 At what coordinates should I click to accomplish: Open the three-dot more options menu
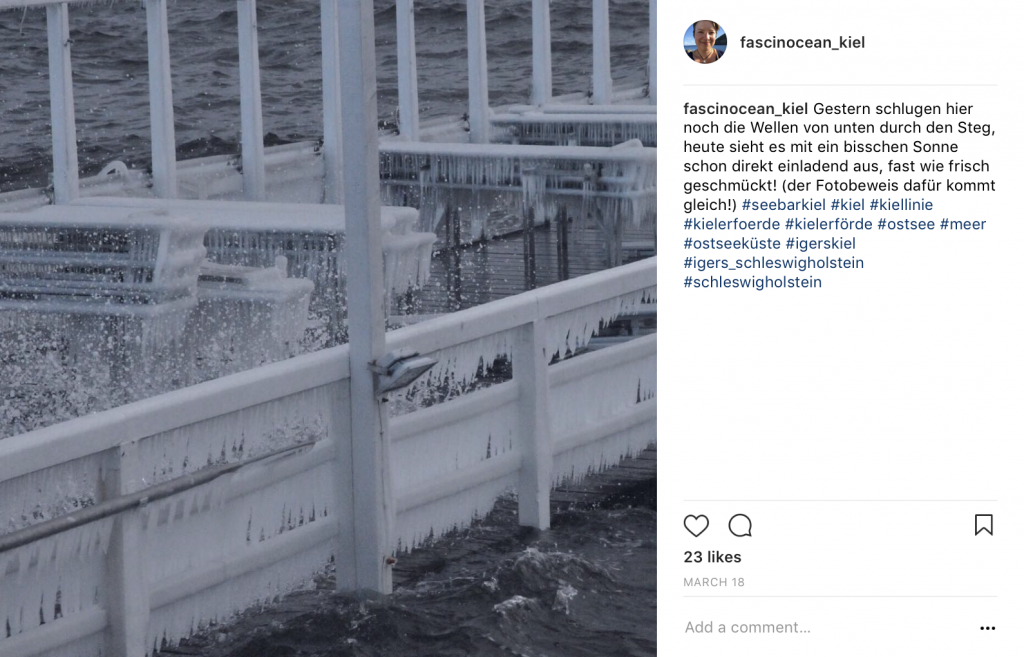987,628
